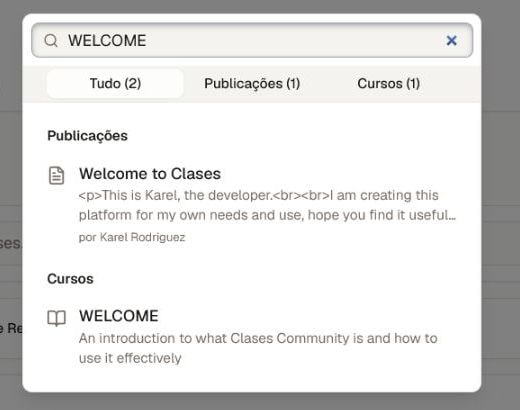This screenshot has width=520, height=410.
Task: Click the magnifying glass search icon
Action: [51, 41]
